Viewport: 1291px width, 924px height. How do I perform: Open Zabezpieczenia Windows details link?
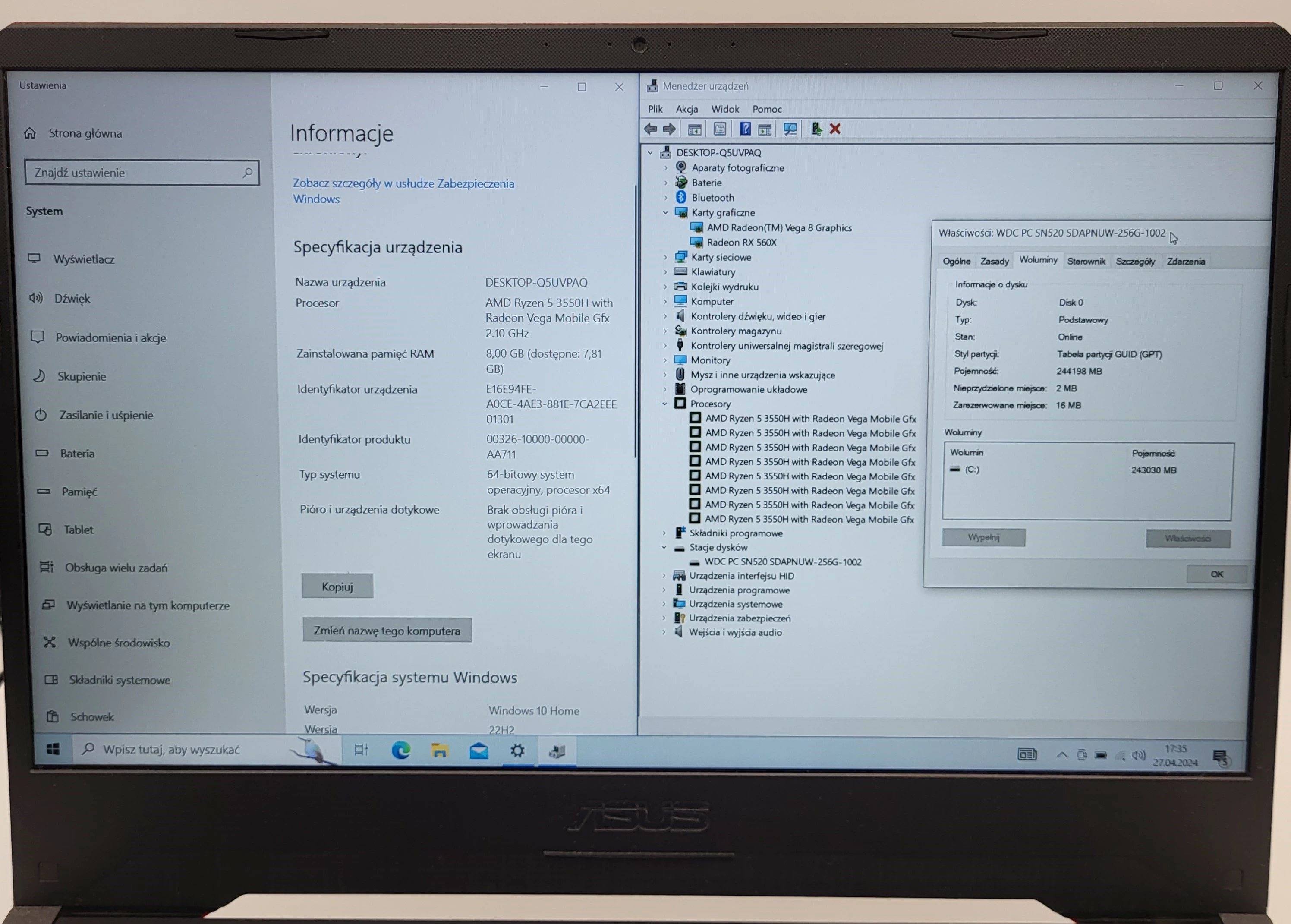403,191
